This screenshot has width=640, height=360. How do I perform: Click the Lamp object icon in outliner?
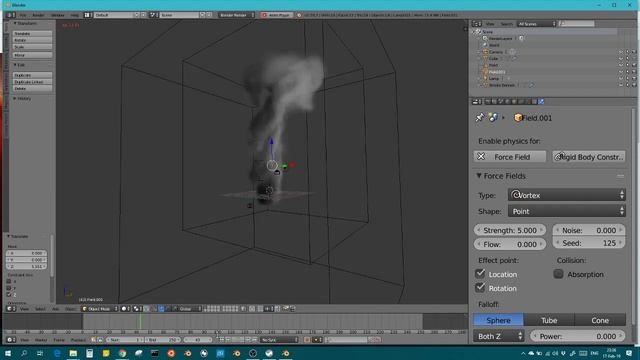485,78
